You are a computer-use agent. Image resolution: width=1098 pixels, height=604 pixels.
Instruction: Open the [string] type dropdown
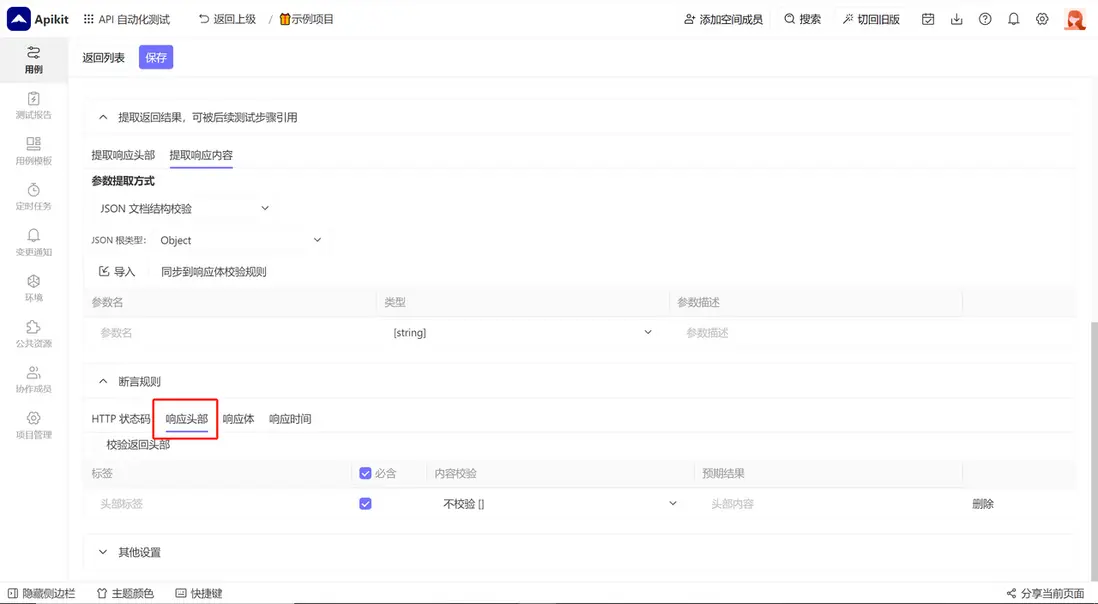[522, 332]
